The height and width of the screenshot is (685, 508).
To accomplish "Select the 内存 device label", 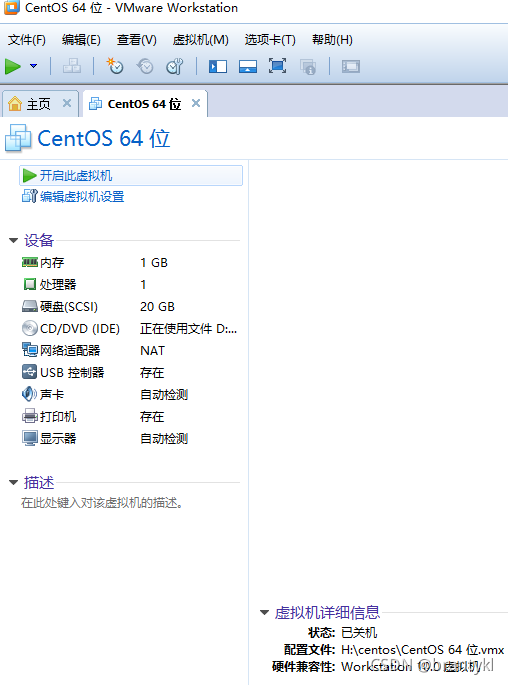I will (x=52, y=263).
